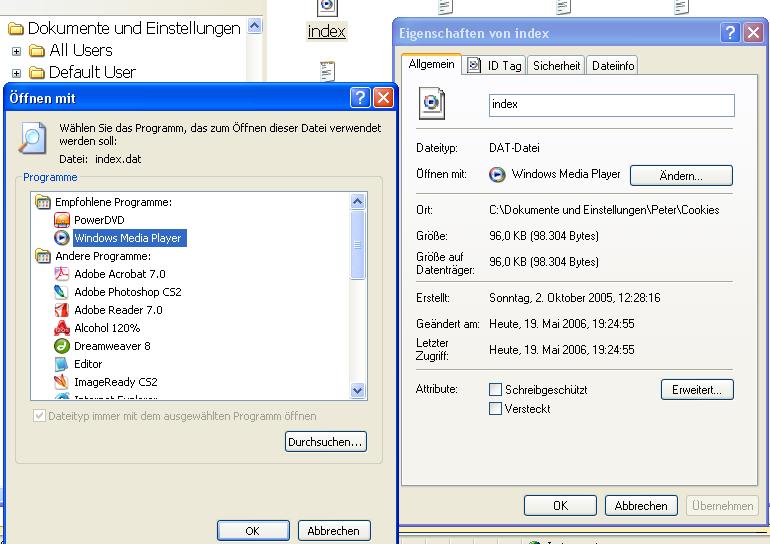Screen dimensions: 770x544
Task: Expand Default User tree node
Action: tap(16, 73)
